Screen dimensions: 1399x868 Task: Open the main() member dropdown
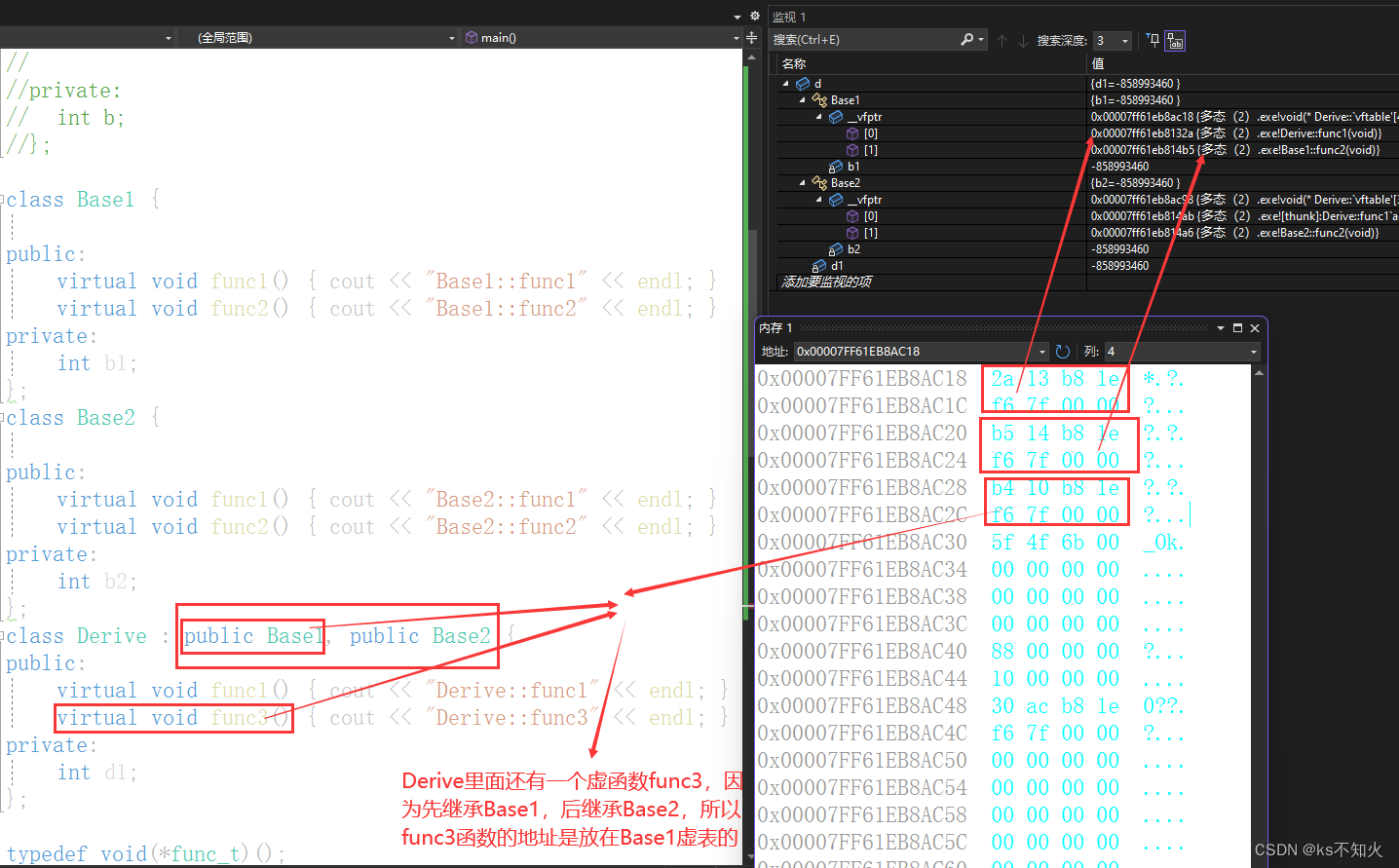tap(737, 38)
